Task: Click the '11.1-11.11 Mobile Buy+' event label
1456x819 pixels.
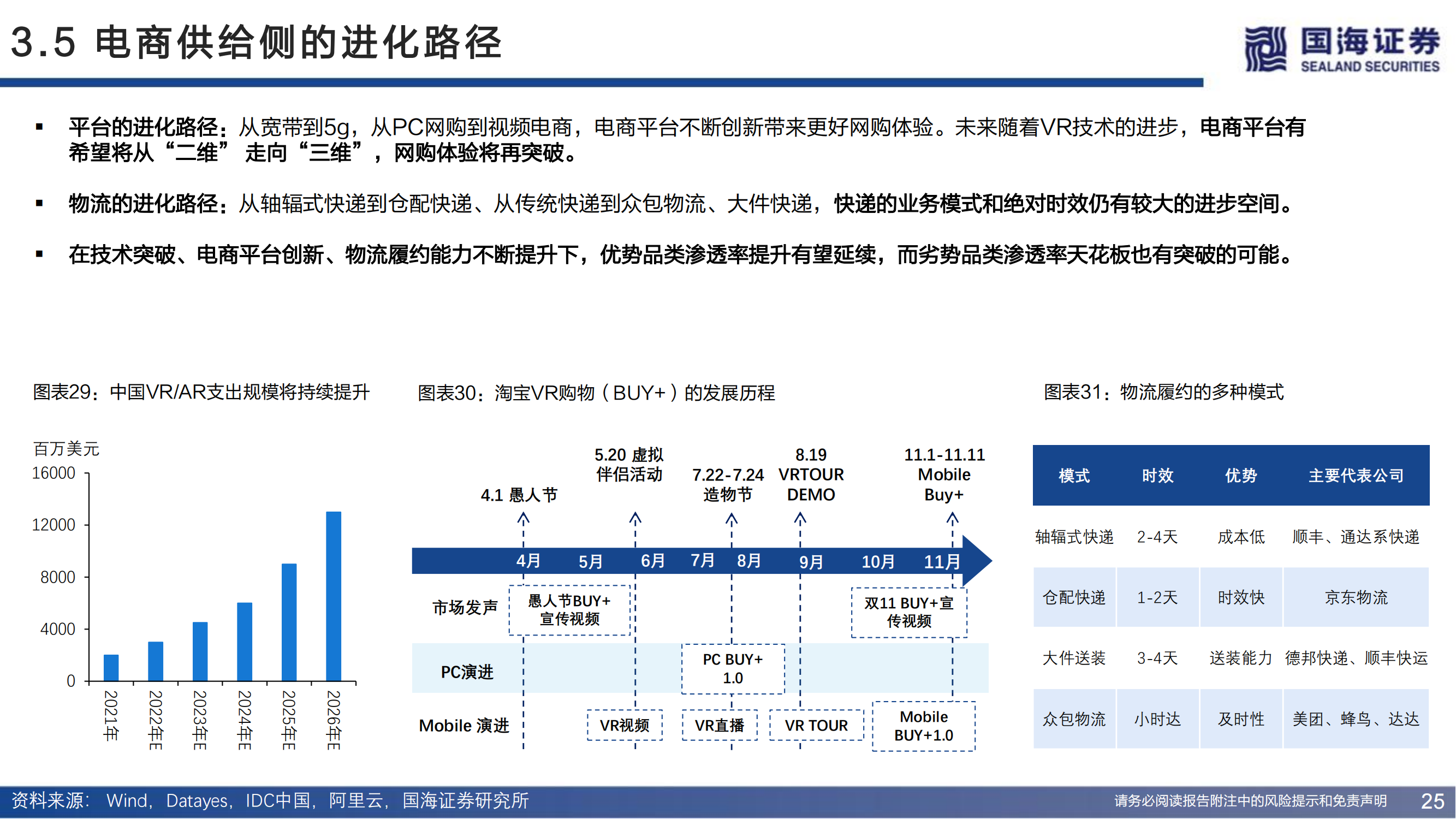Action: click(944, 475)
